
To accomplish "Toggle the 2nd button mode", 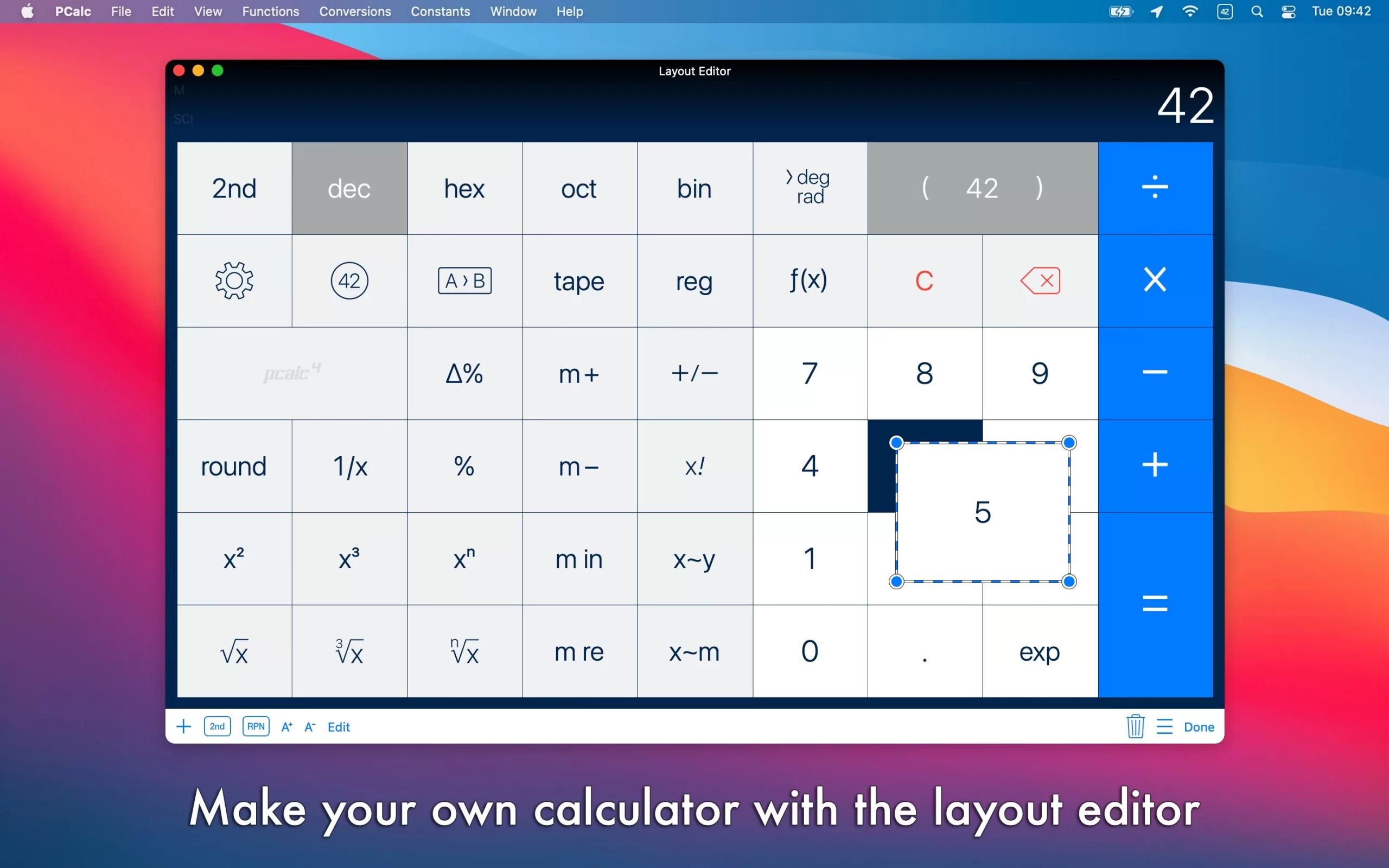I will 234,187.
